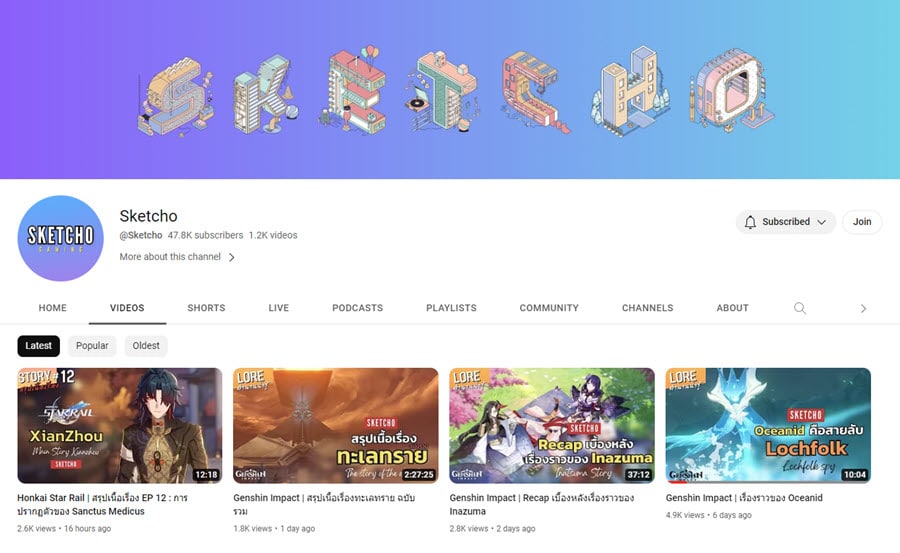The height and width of the screenshot is (553, 900).
Task: Click the Sketcho channel name heading
Action: click(x=148, y=216)
